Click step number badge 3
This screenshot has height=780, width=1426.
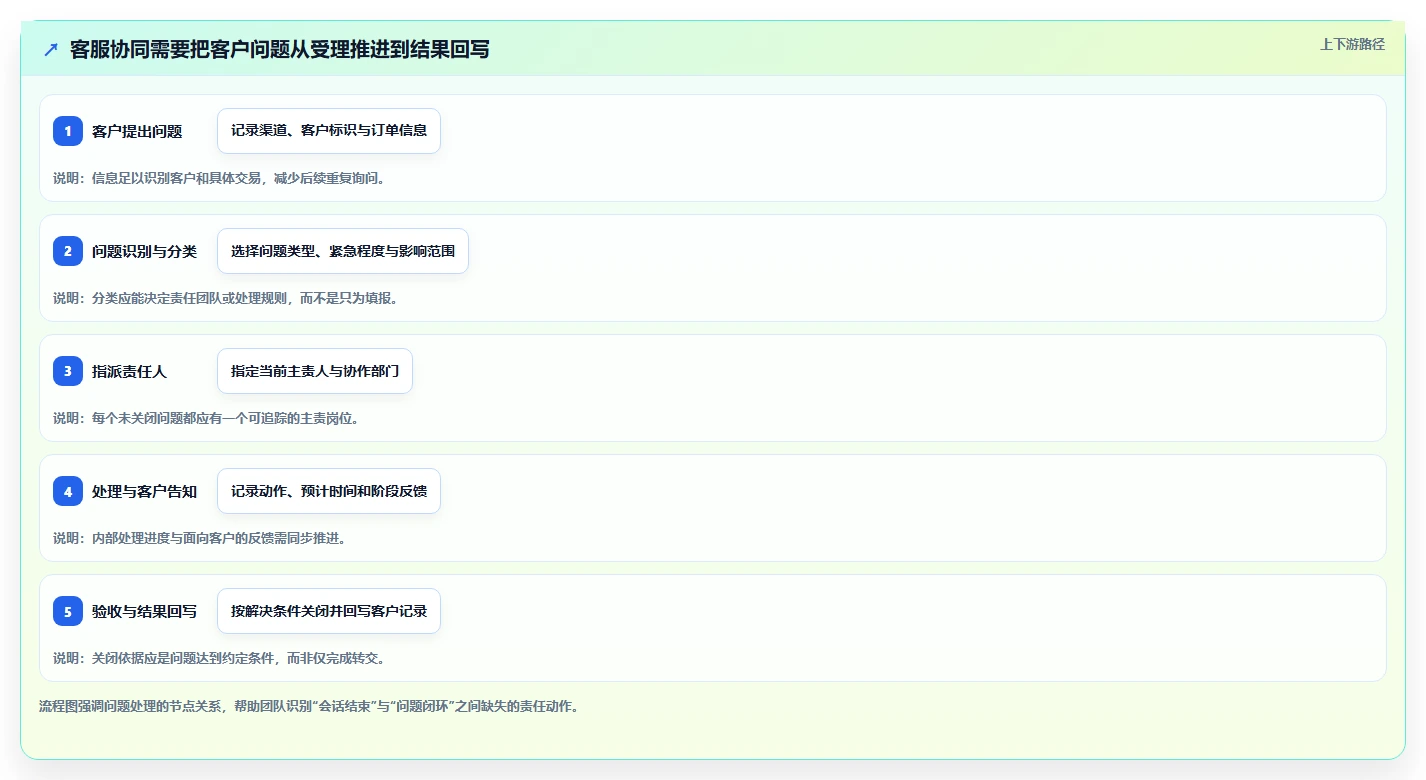pyautogui.click(x=68, y=371)
